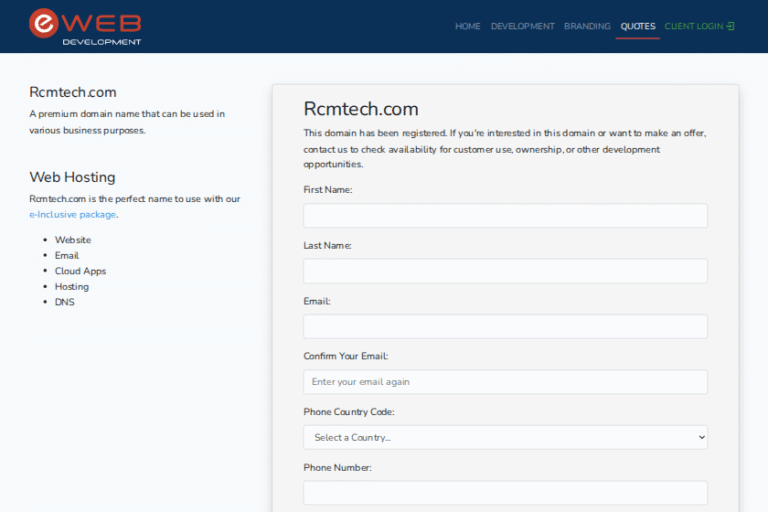768x512 pixels.
Task: Click the Cloud Apps list item
Action: click(x=80, y=271)
